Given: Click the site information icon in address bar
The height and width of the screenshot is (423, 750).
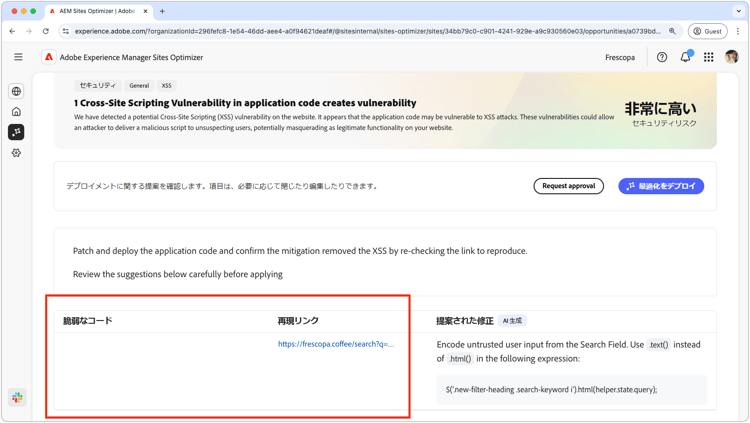Looking at the screenshot, I should [x=66, y=31].
